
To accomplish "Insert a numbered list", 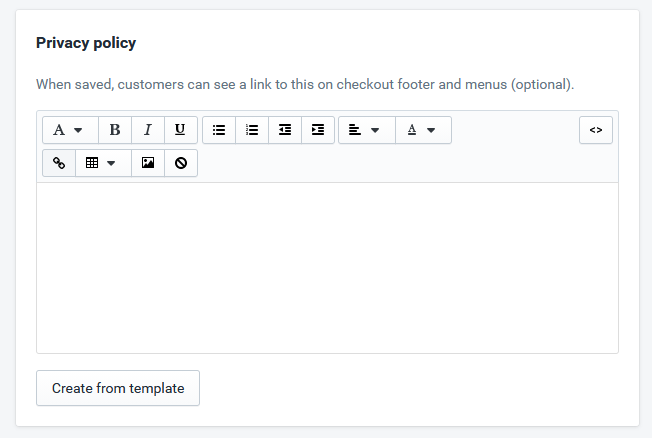I will [x=252, y=130].
